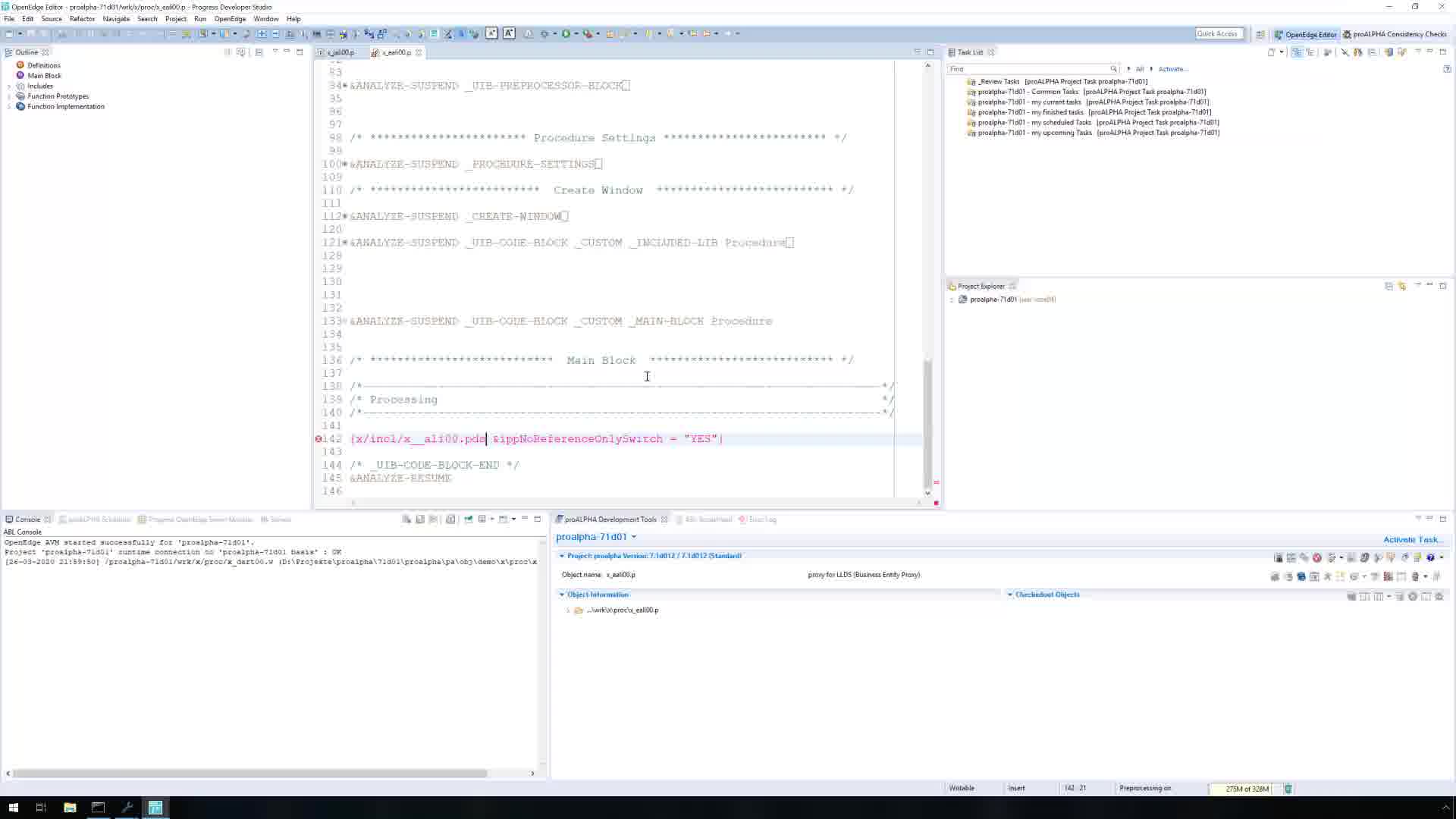This screenshot has height=819, width=1456.
Task: Open File Explorer from taskbar
Action: [70, 808]
